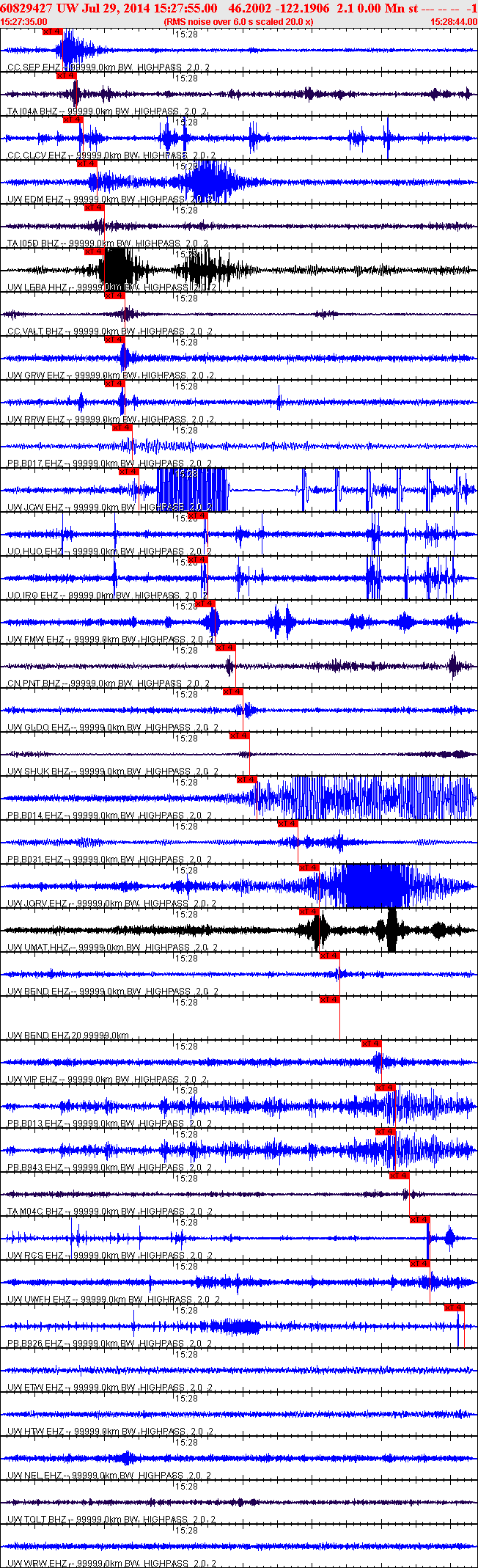The width and height of the screenshot is (478, 1568).
Task: Click the red pick marker on UW.SHUK trace
Action: 240,736
